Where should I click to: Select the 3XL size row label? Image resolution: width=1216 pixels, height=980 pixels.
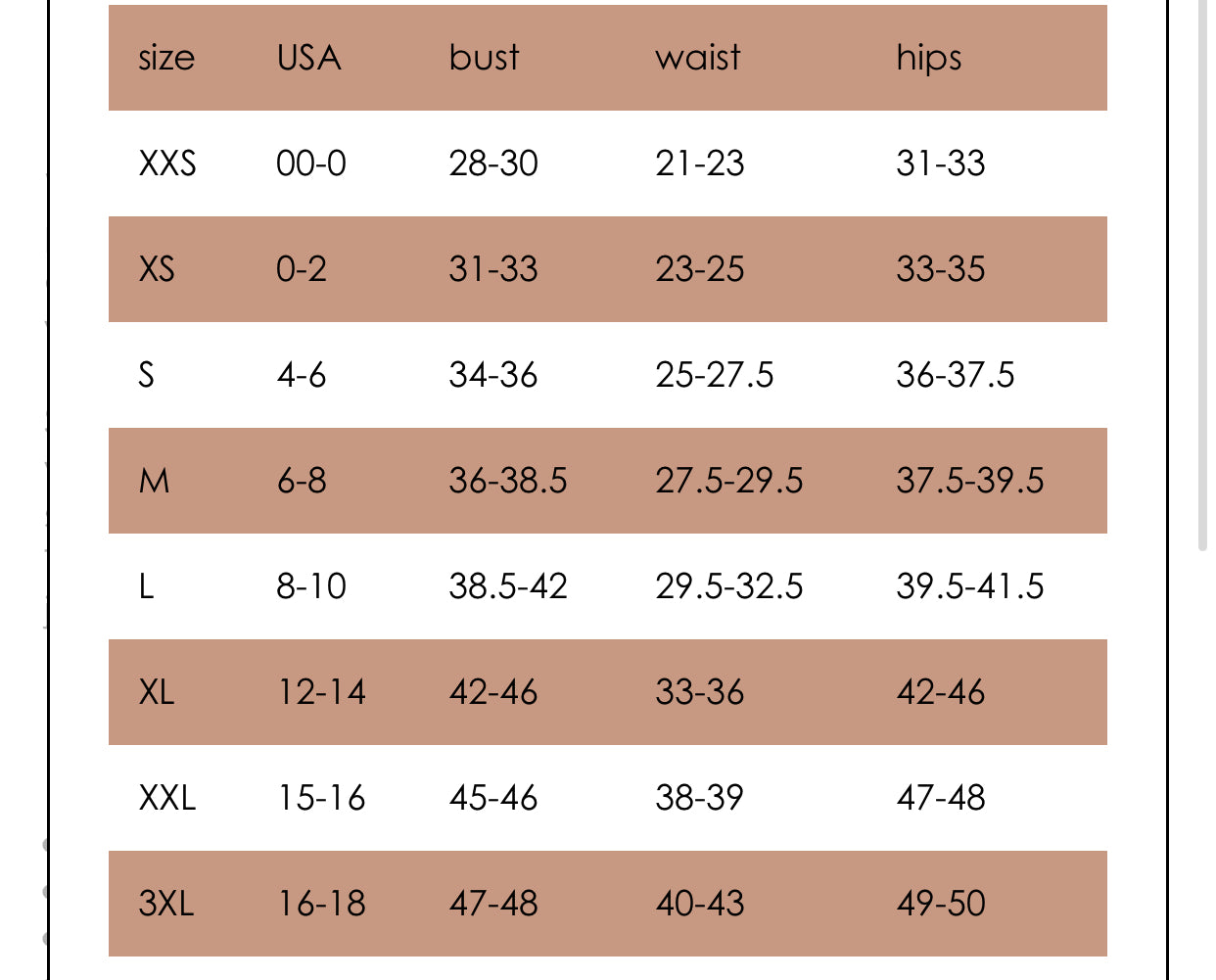pos(166,903)
